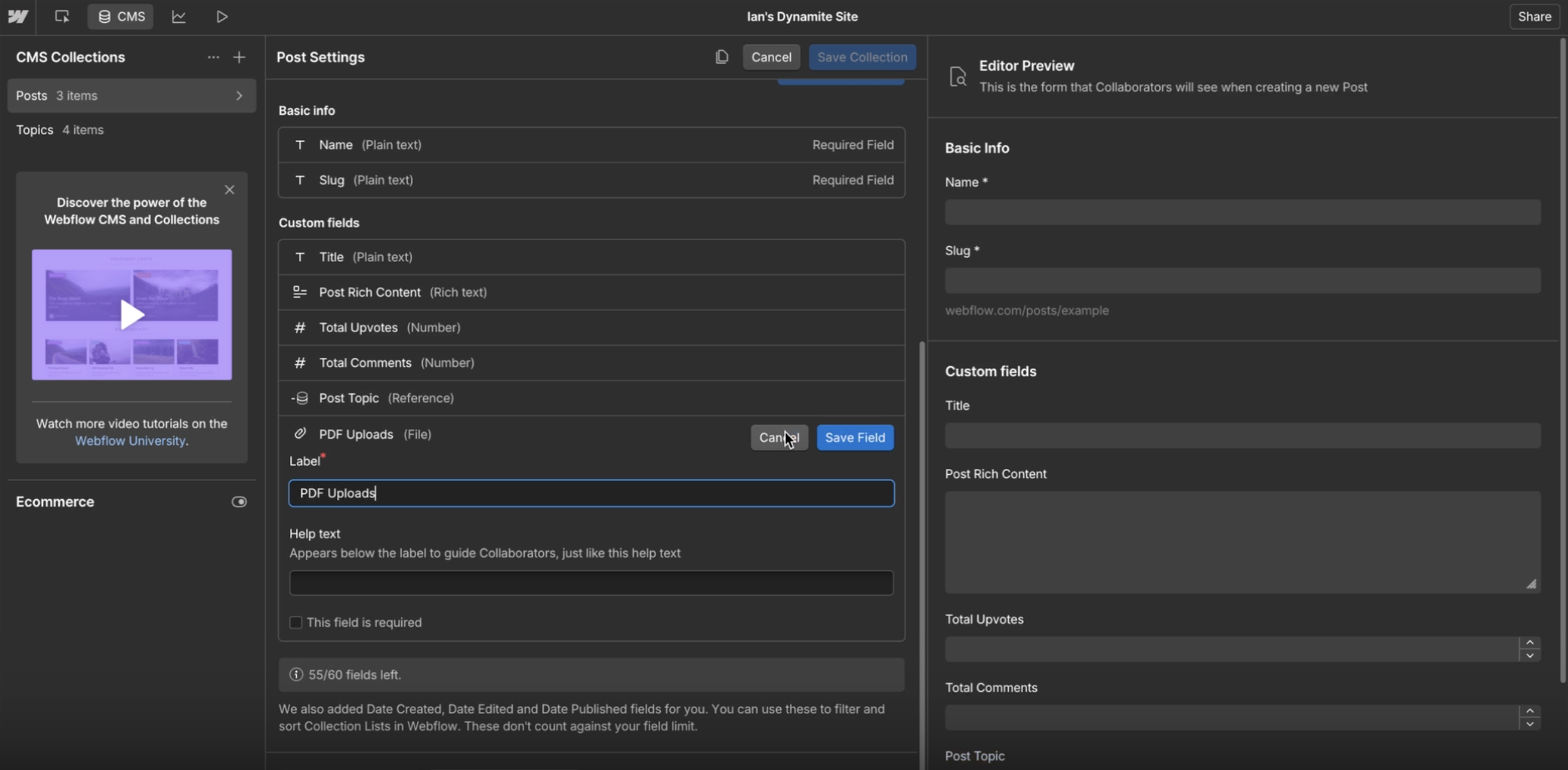Click the PDF Uploads file icon
The height and width of the screenshot is (770, 1568).
coord(299,433)
